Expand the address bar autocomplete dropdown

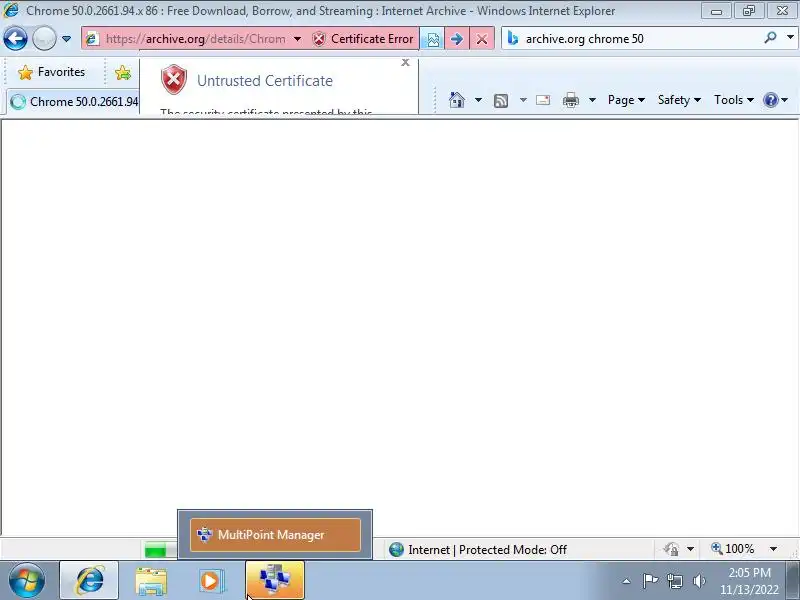pos(297,39)
